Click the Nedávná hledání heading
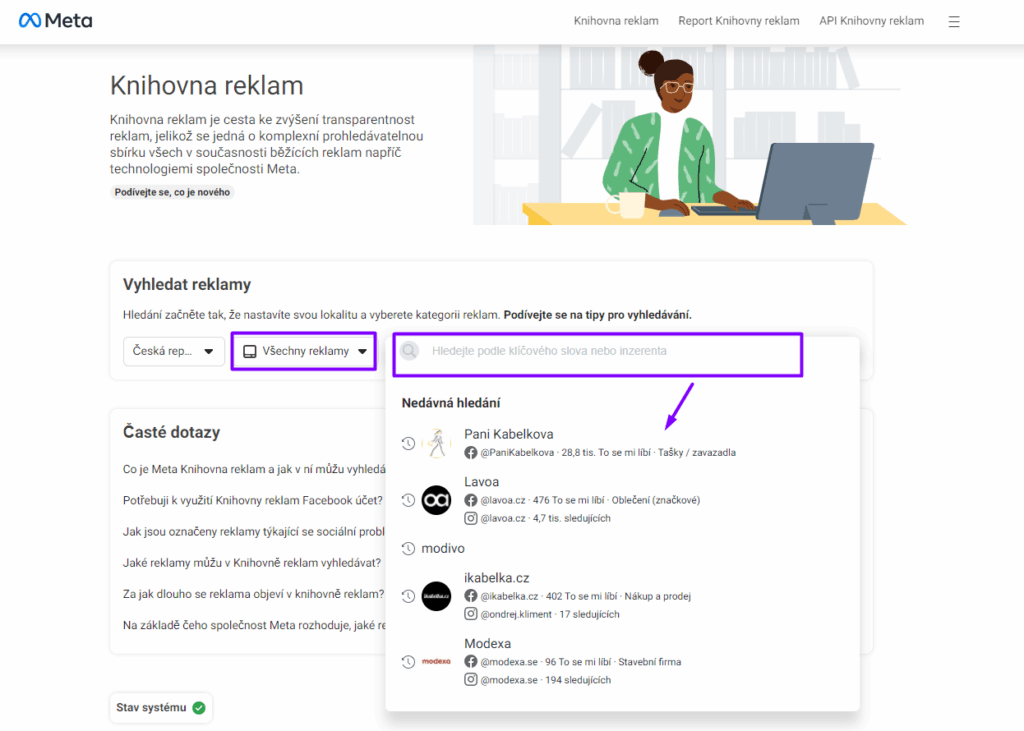1024x731 pixels. 451,403
